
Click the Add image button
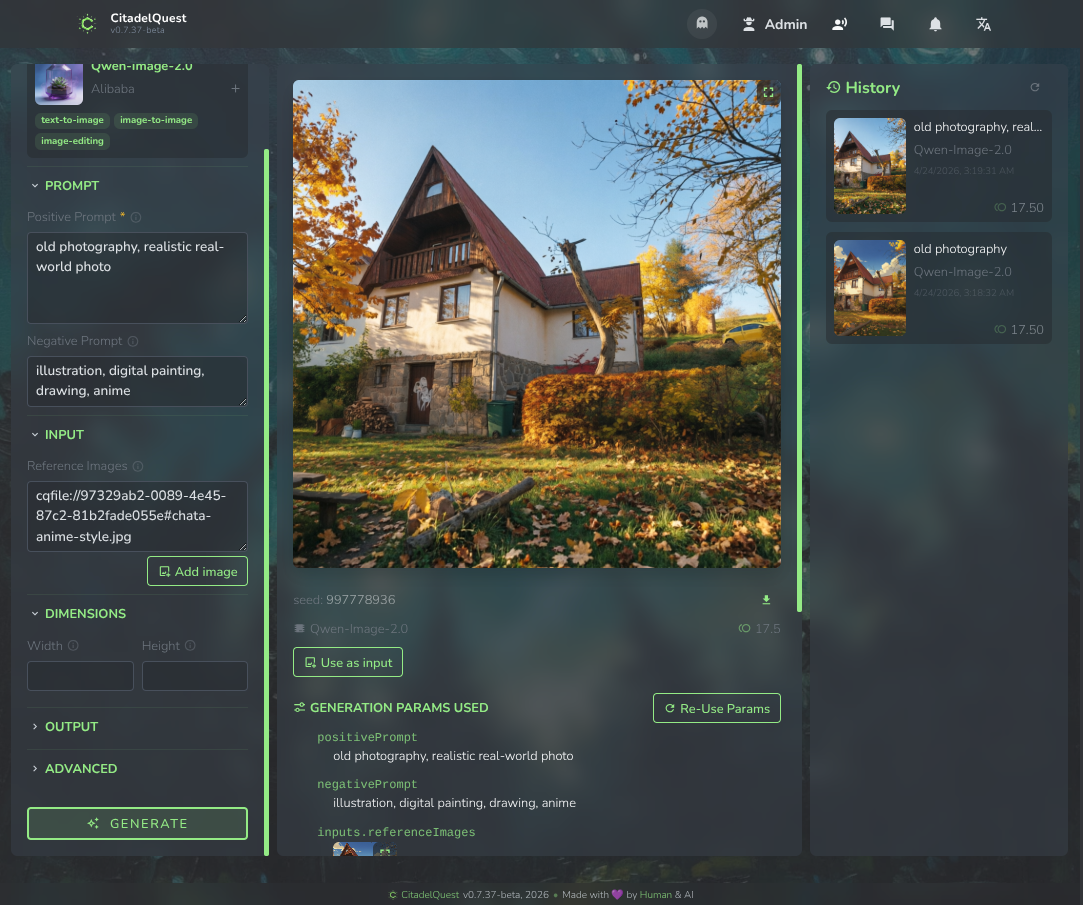(x=198, y=571)
